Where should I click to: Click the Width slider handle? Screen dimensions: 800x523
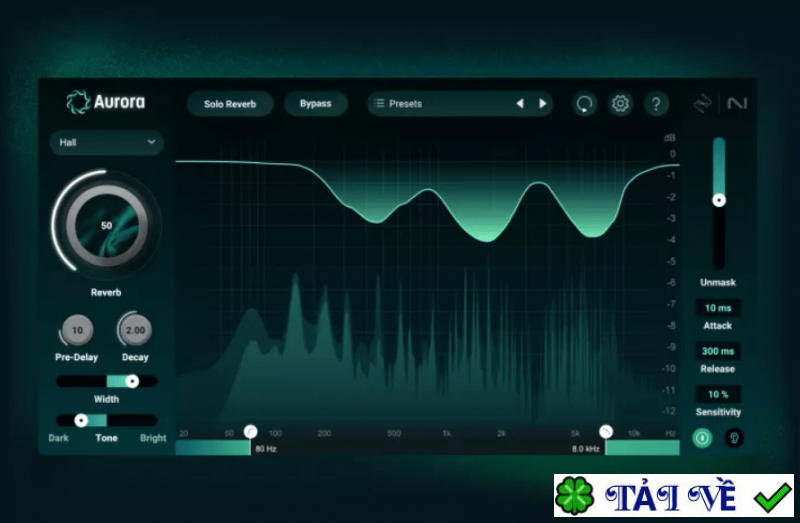(x=132, y=381)
